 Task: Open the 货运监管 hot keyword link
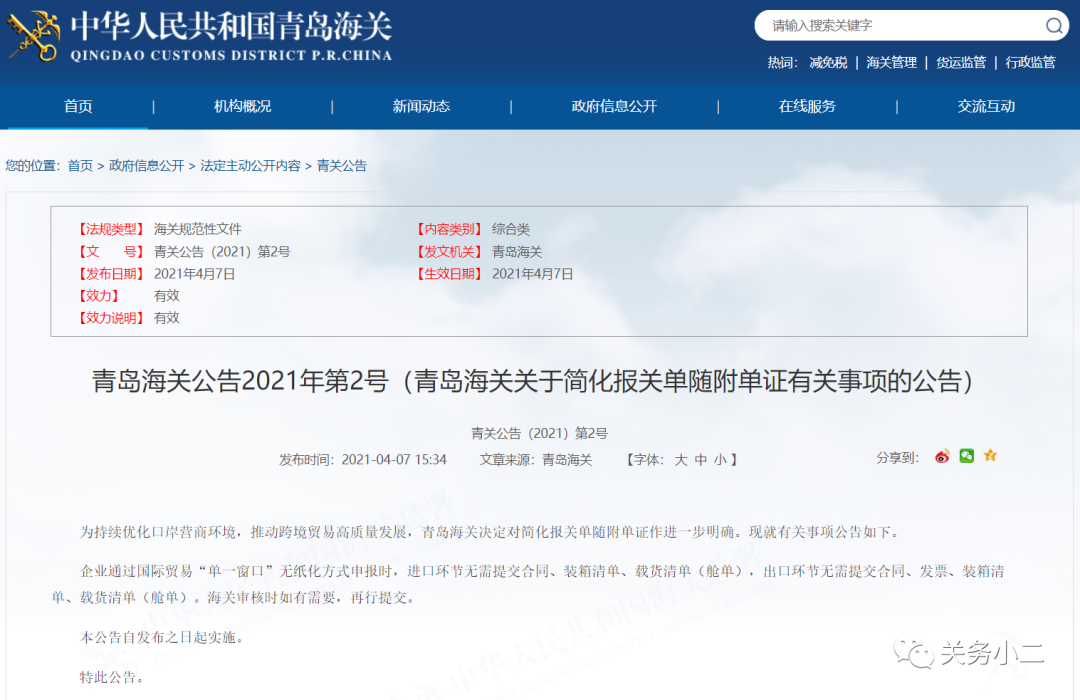(960, 62)
